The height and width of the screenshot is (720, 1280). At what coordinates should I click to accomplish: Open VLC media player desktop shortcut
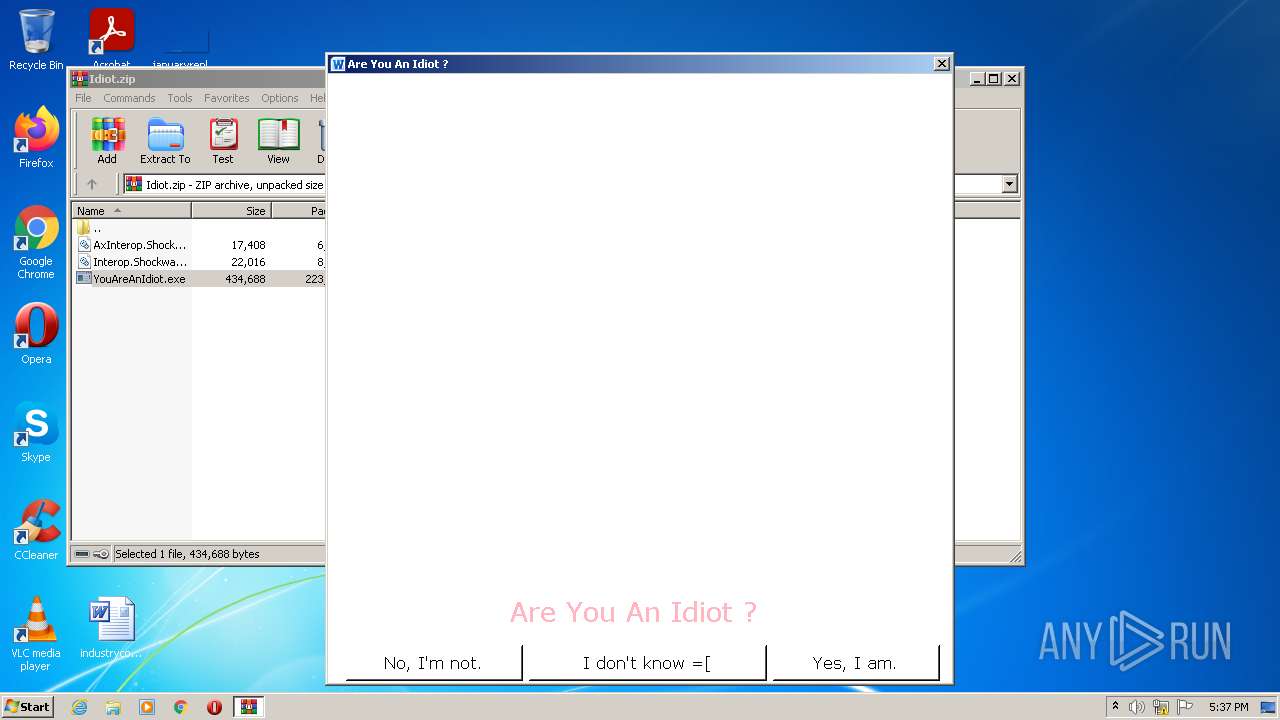point(36,634)
